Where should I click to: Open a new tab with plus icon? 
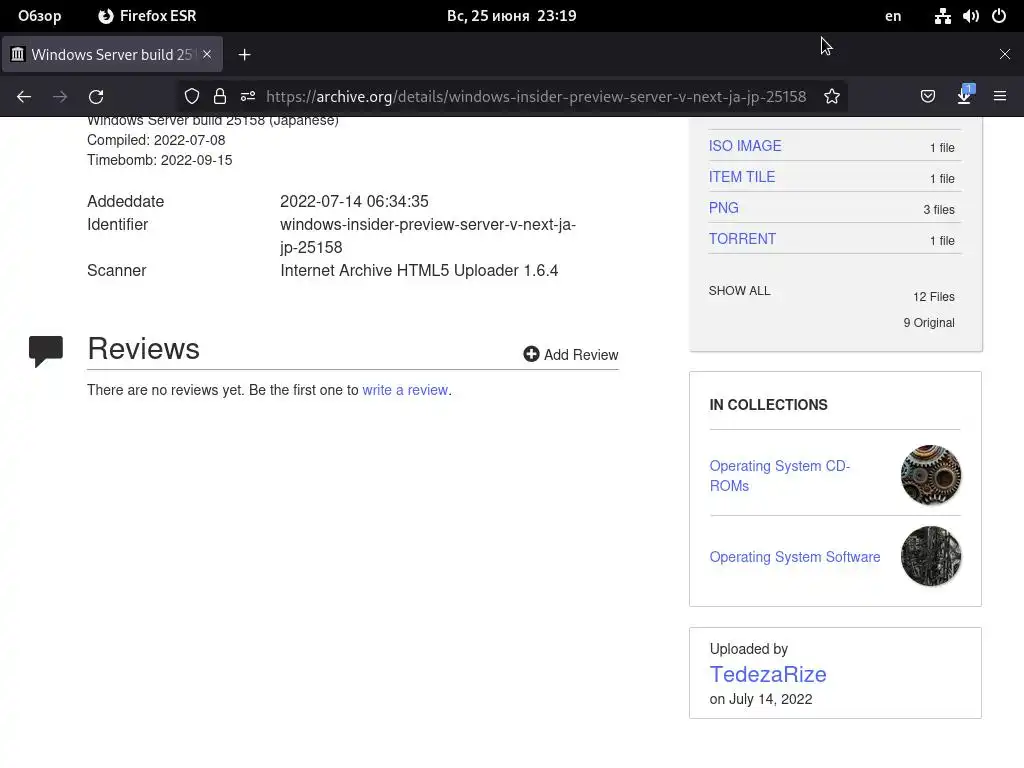tap(244, 55)
